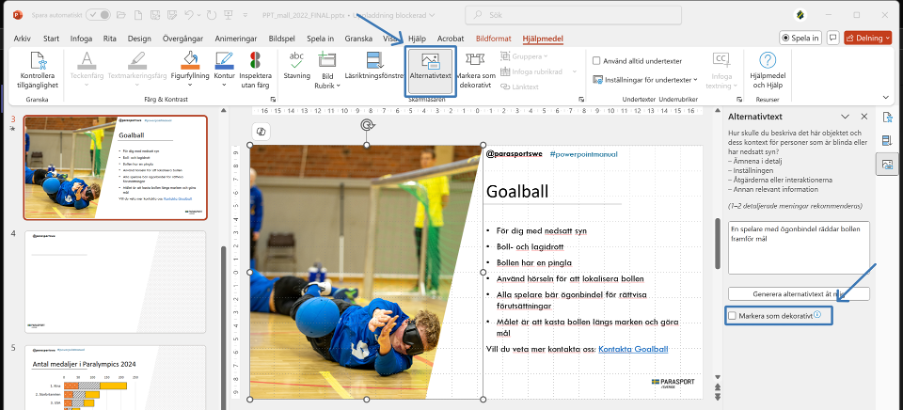The image size is (904, 410).
Task: Select slide 4 thumbnail
Action: click(x=115, y=282)
